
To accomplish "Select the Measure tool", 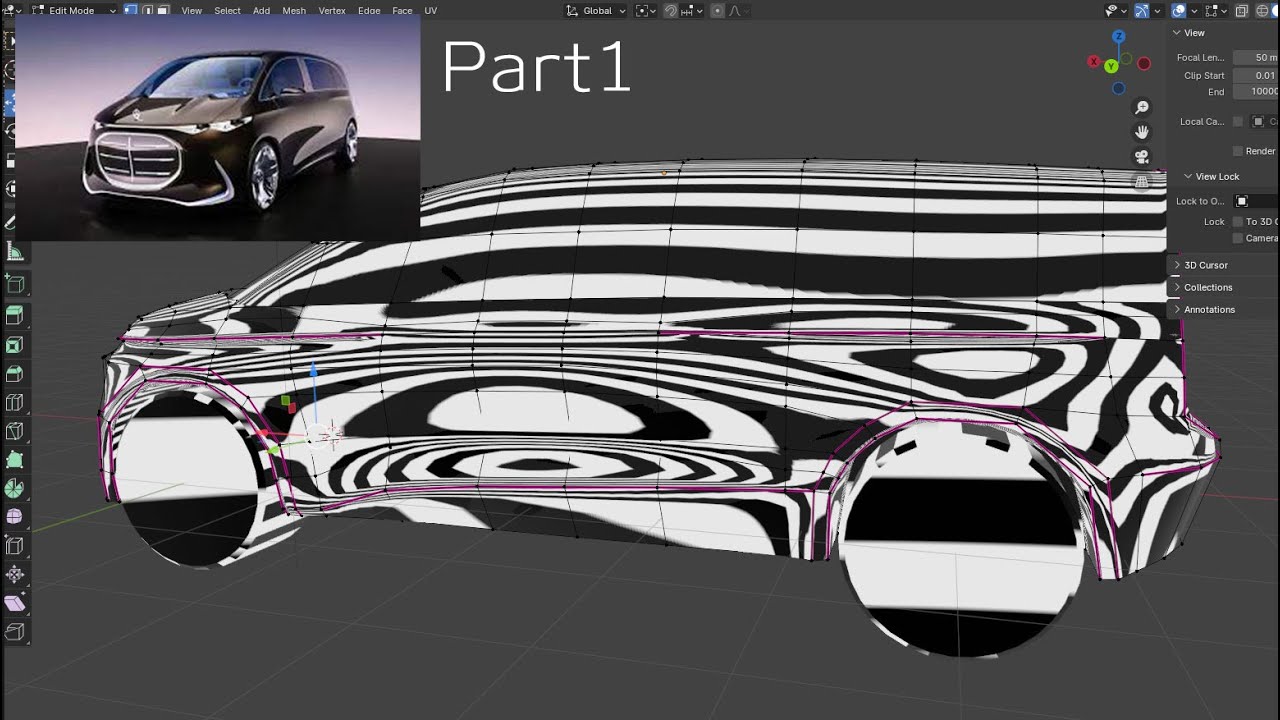I will (x=15, y=252).
